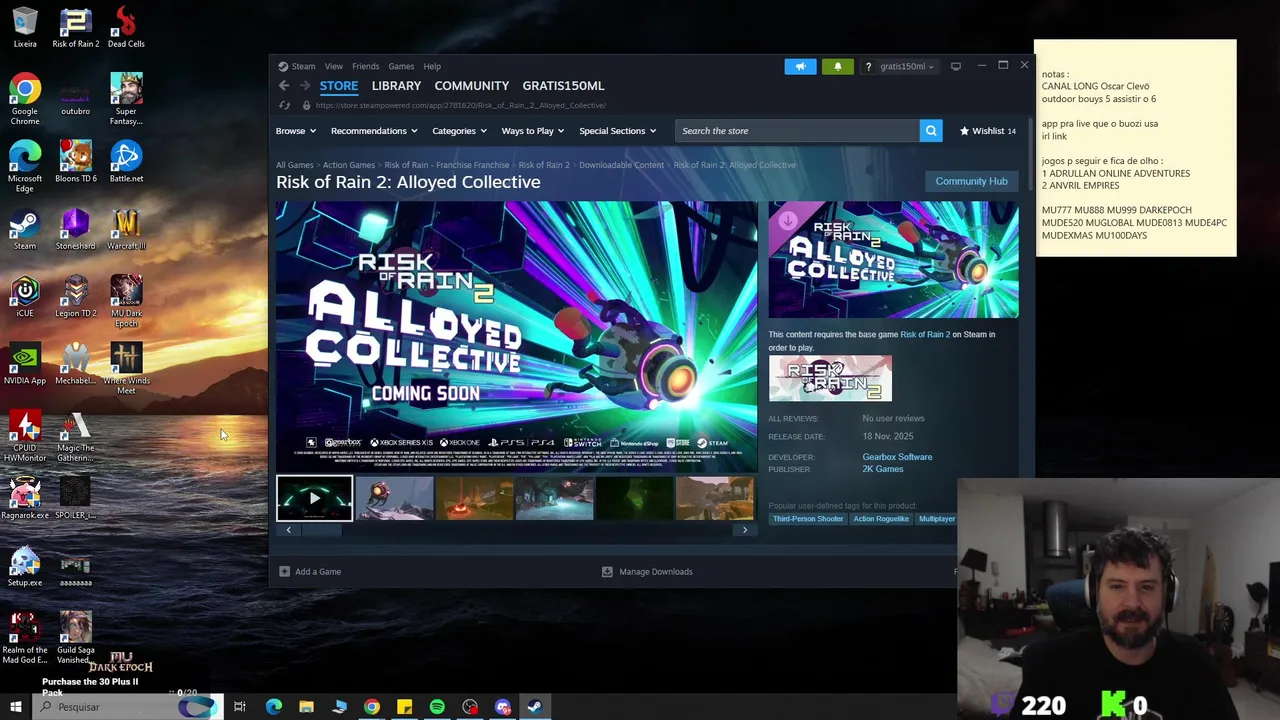
Task: Click the 2K Games publisher link
Action: click(x=882, y=469)
